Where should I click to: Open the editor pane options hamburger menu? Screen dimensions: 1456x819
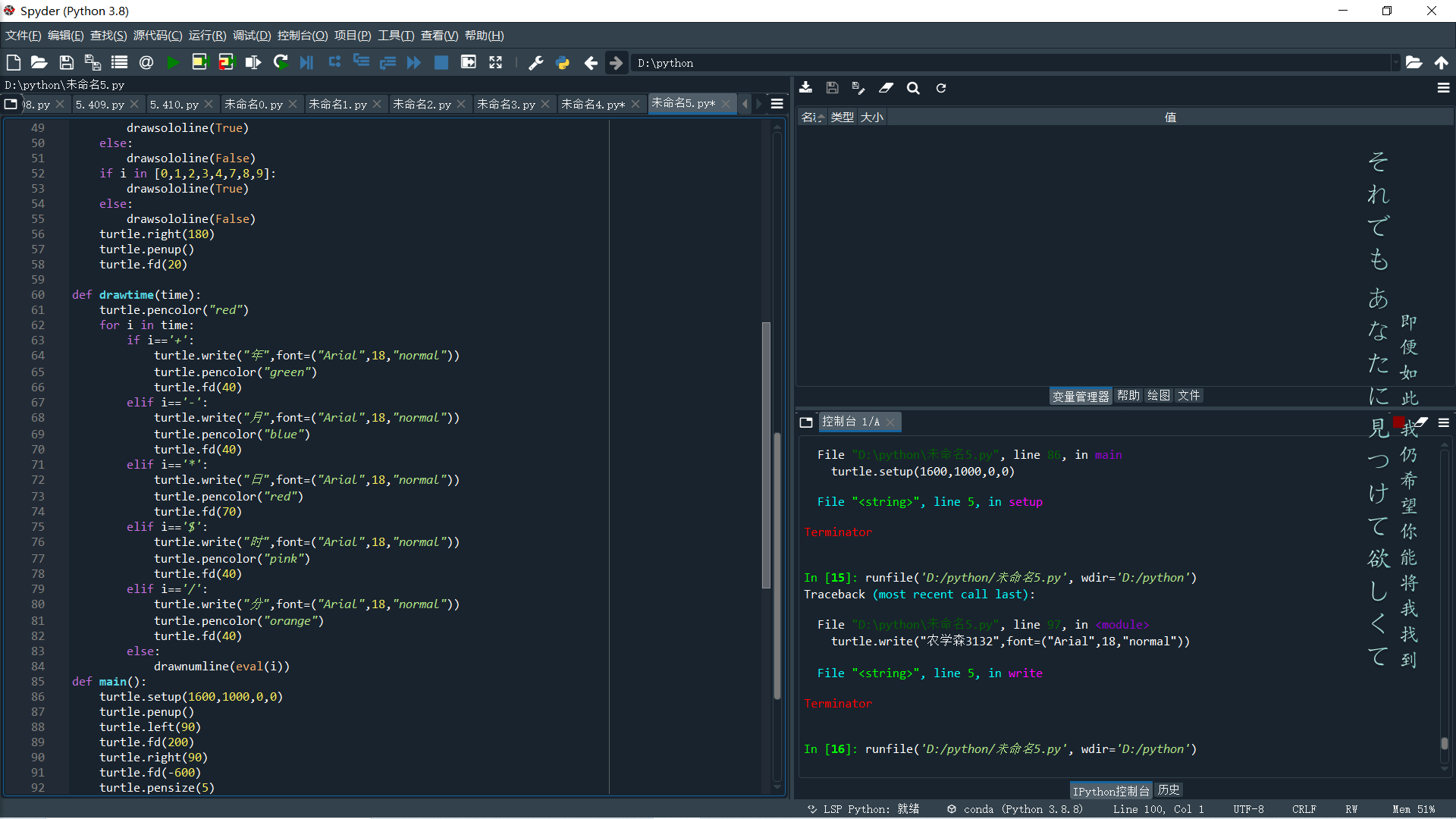pos(777,104)
